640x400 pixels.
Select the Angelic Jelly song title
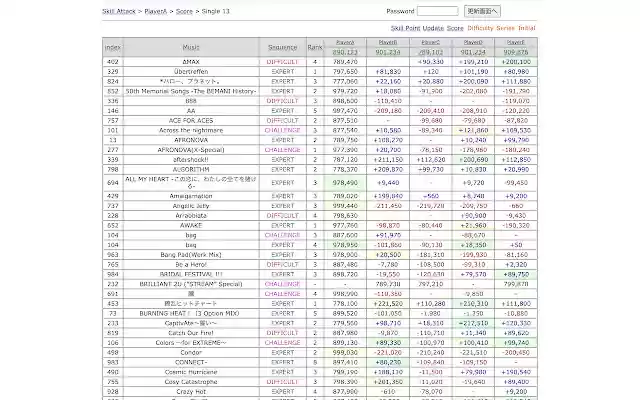(191, 206)
